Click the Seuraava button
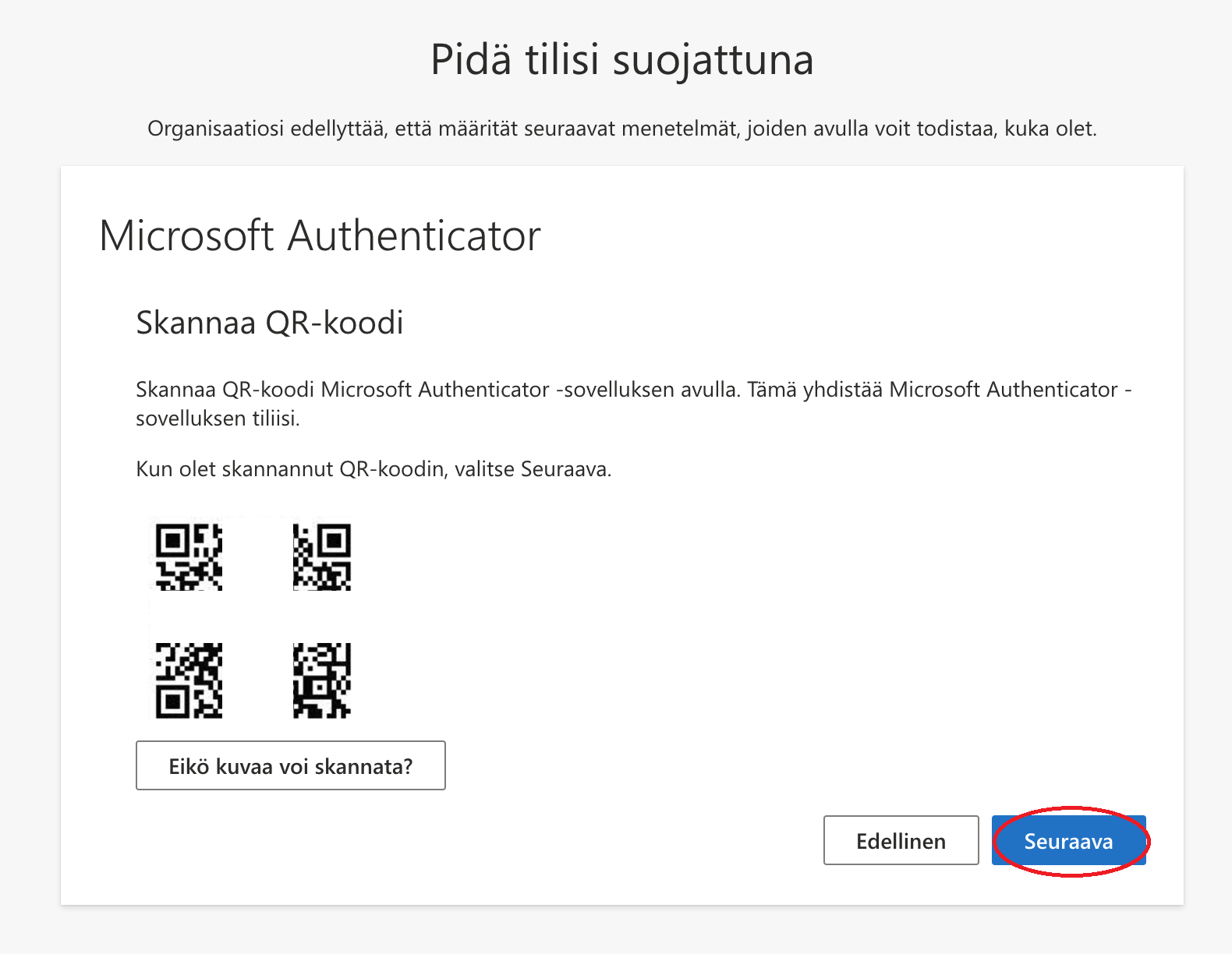 coord(1068,840)
